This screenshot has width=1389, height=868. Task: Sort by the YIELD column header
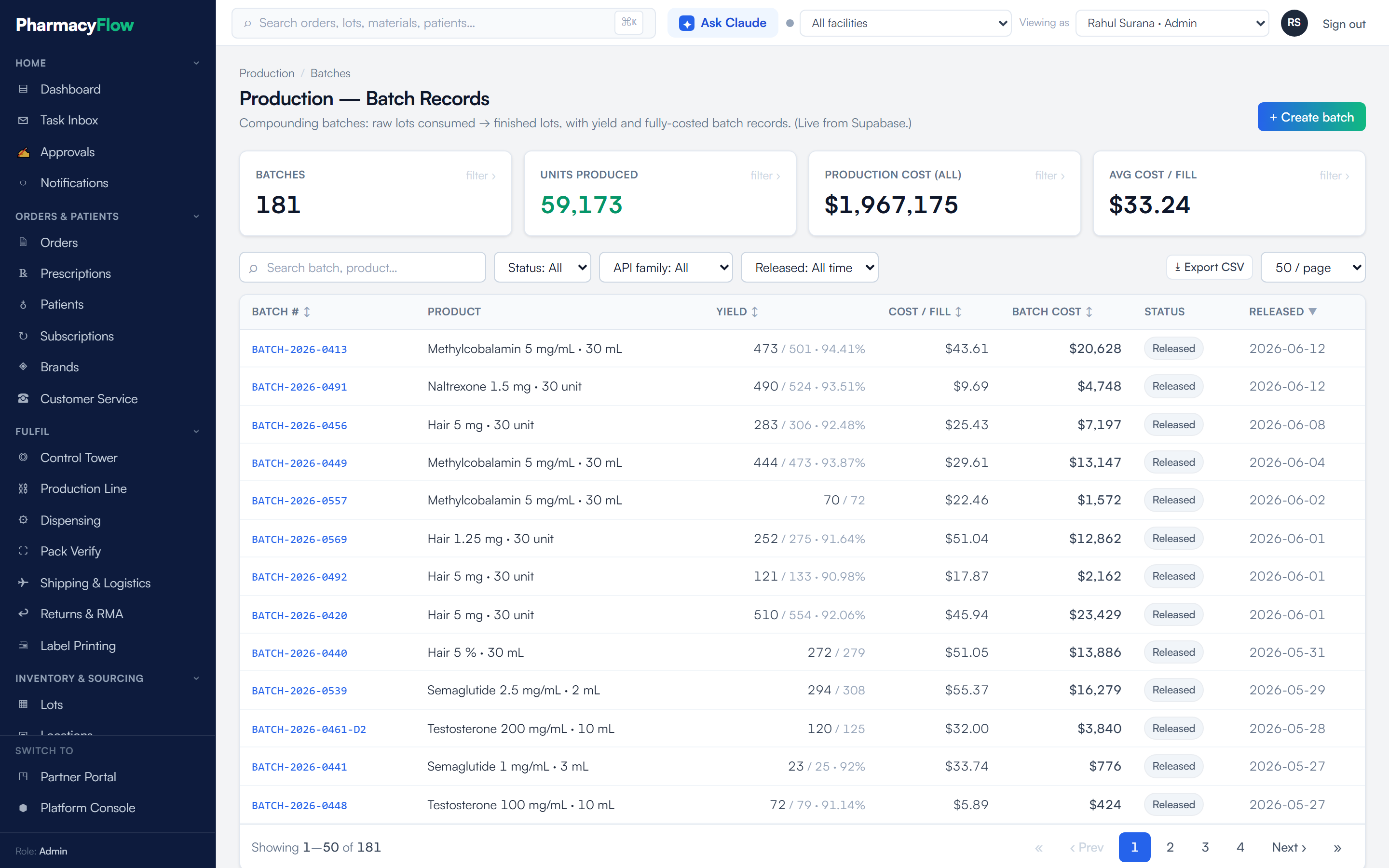(x=737, y=312)
